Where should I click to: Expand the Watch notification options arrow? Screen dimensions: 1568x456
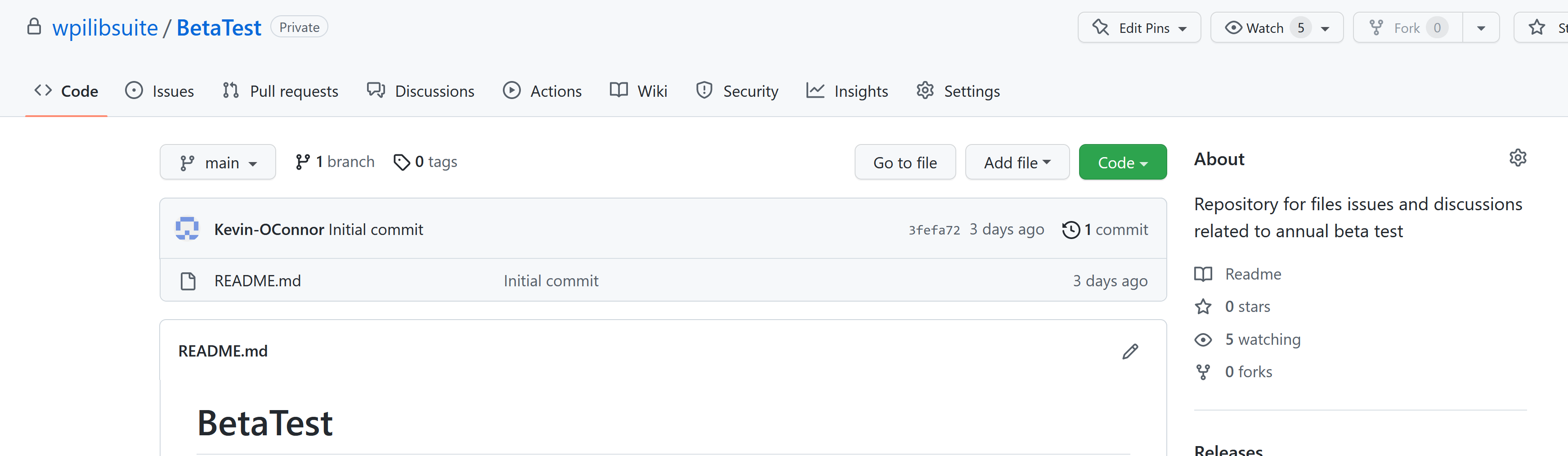point(1325,29)
